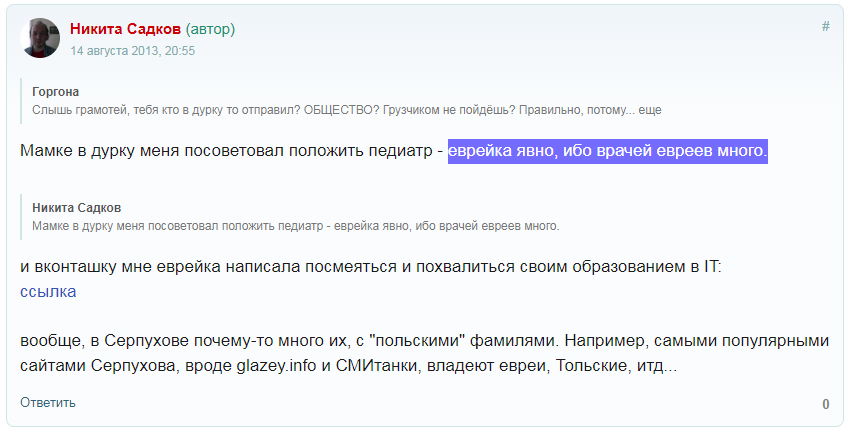Screen dimensions: 855x428
Task: Click quoted username Горгона
Action: click(x=56, y=92)
